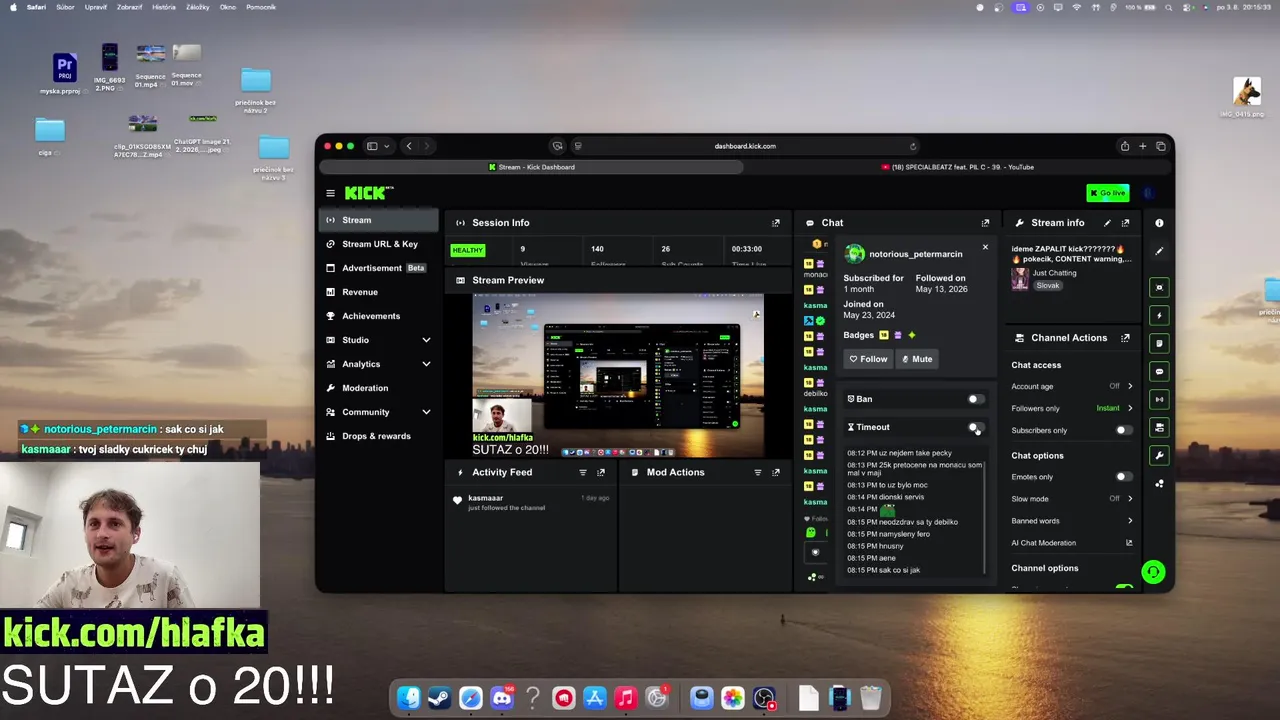Go back with the Safari back arrow

[408, 146]
